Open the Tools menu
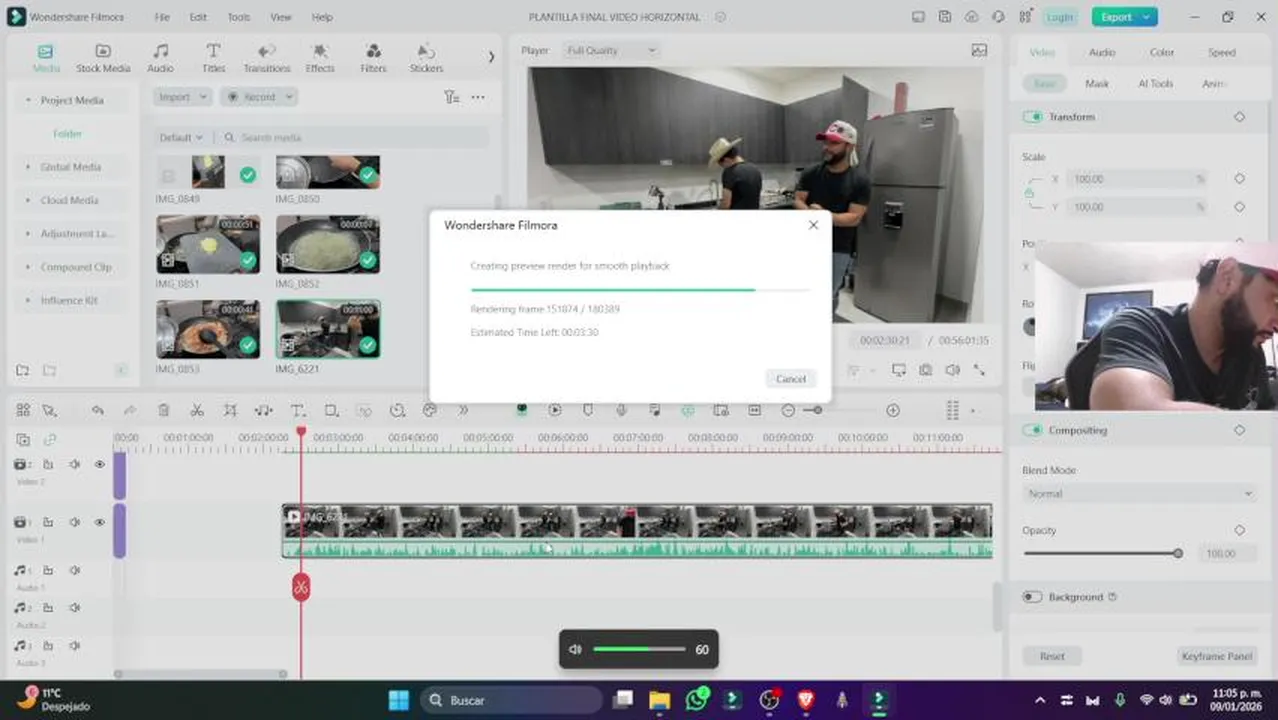 [239, 17]
